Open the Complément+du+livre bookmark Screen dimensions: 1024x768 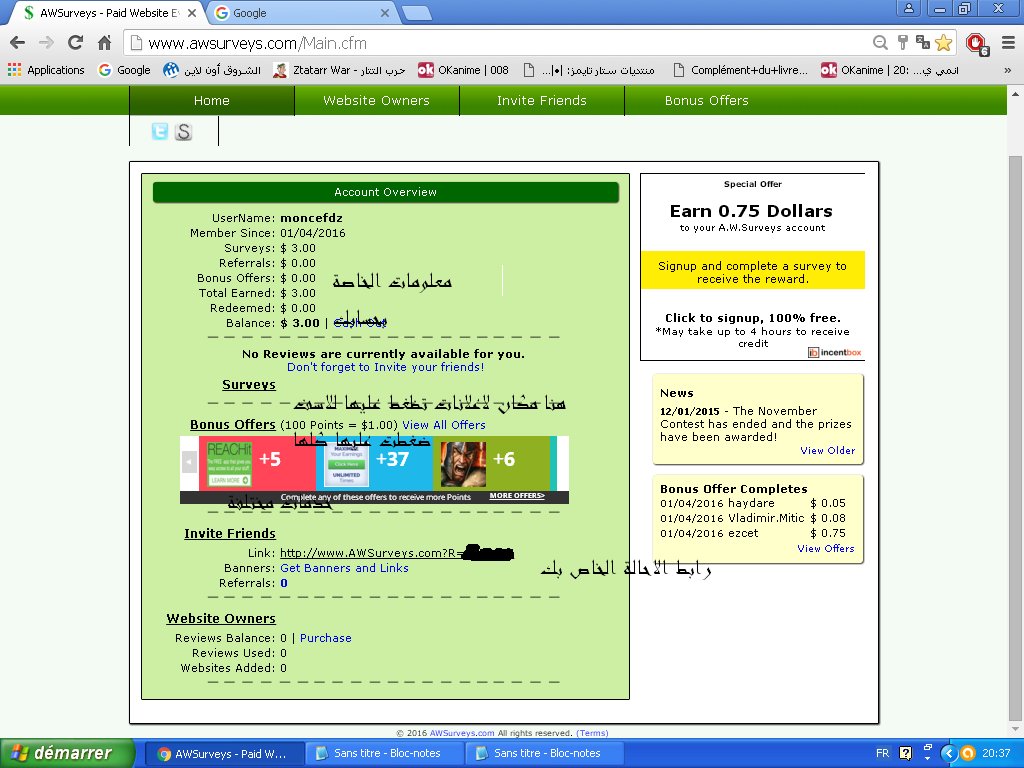point(740,70)
